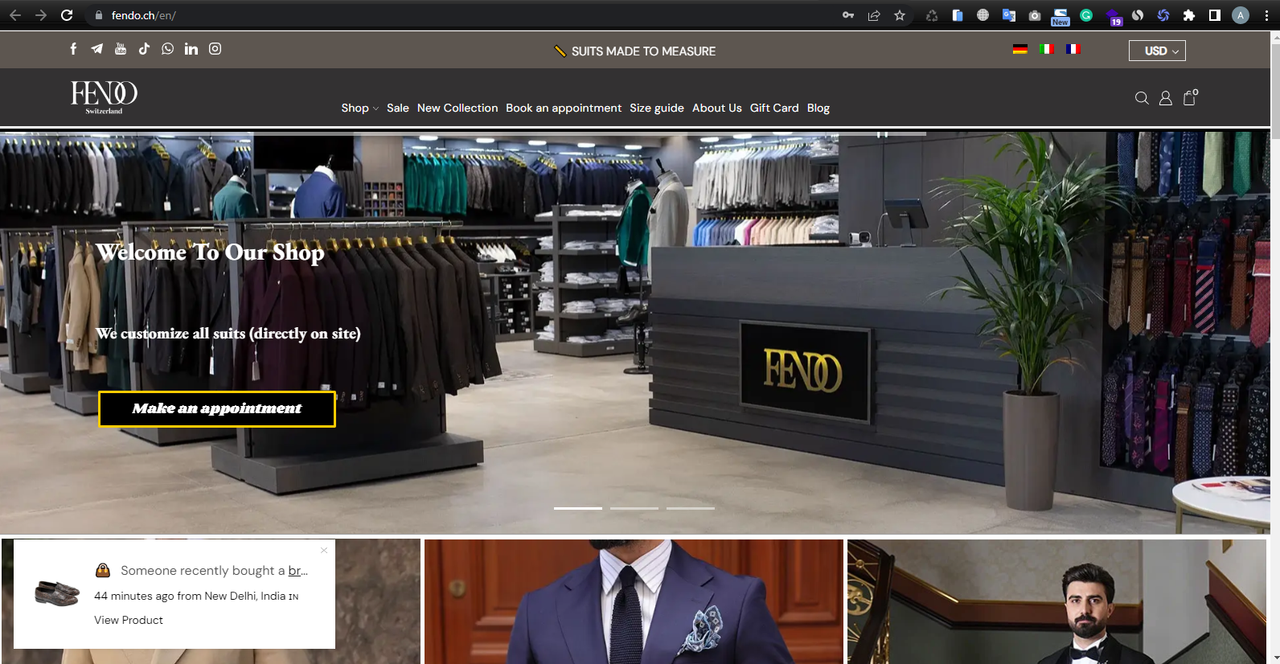
Task: Open the WhatsApp social icon
Action: (167, 49)
